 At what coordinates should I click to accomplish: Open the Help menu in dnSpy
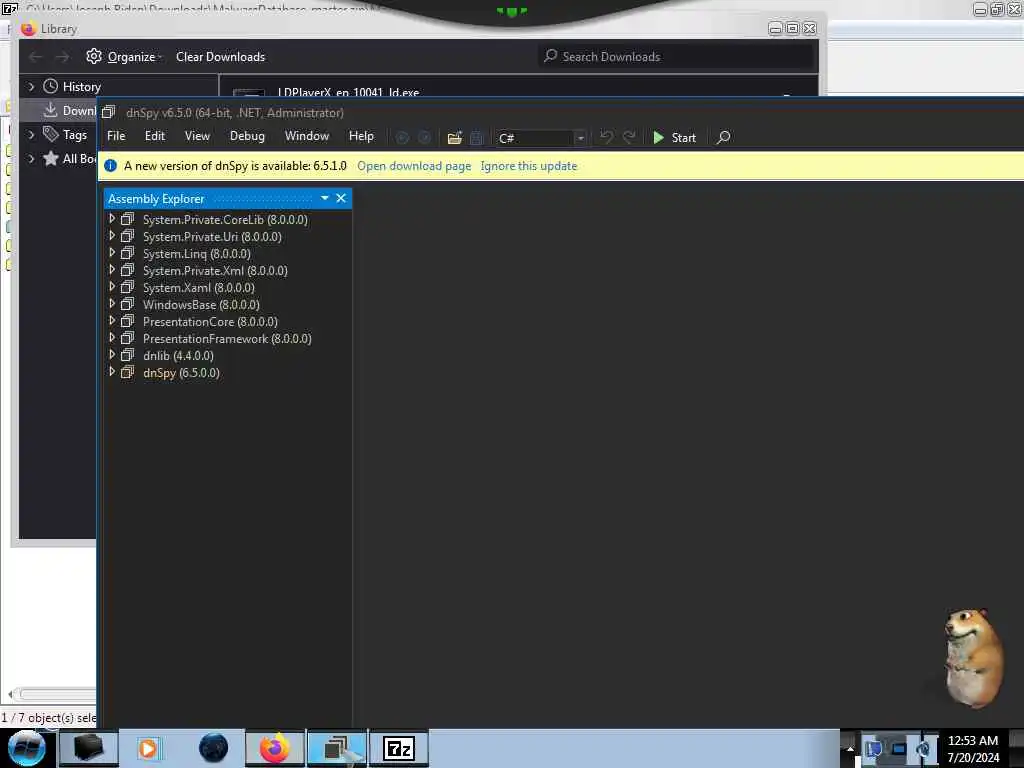(x=361, y=136)
